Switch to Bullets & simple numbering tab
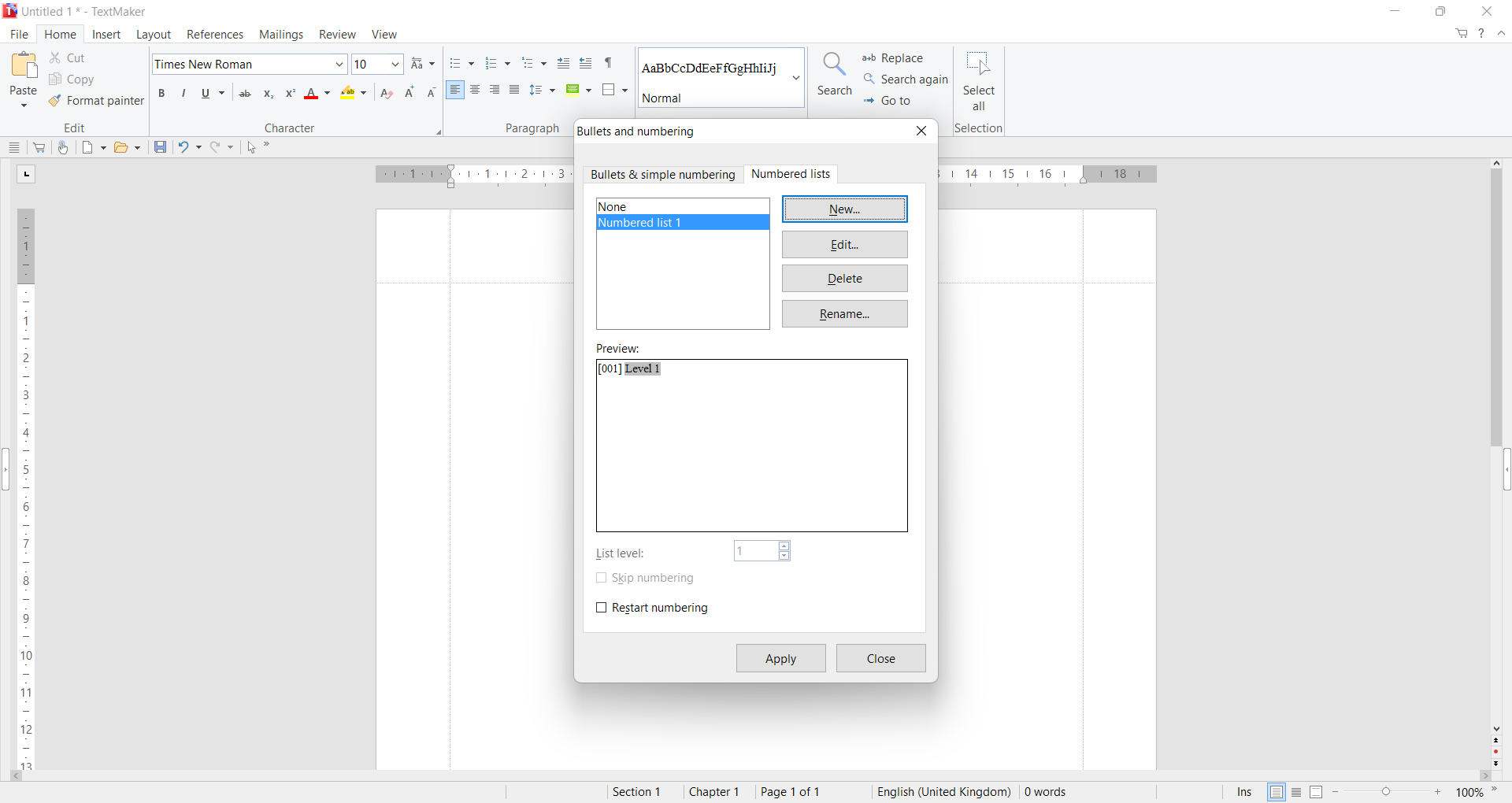Screen dimensions: 1512x803 (x=662, y=175)
